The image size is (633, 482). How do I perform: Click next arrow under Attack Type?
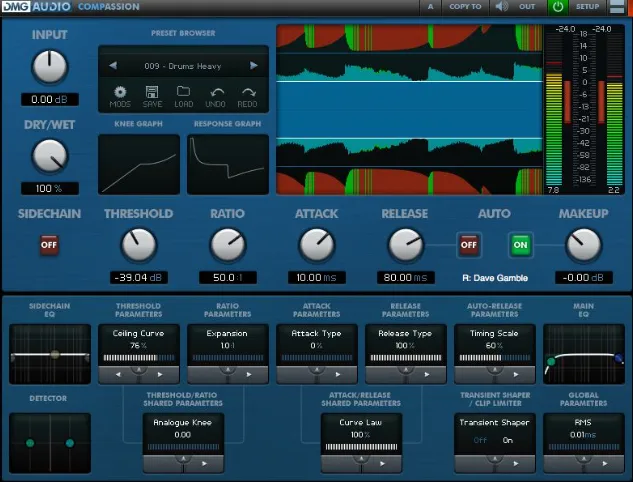click(338, 375)
